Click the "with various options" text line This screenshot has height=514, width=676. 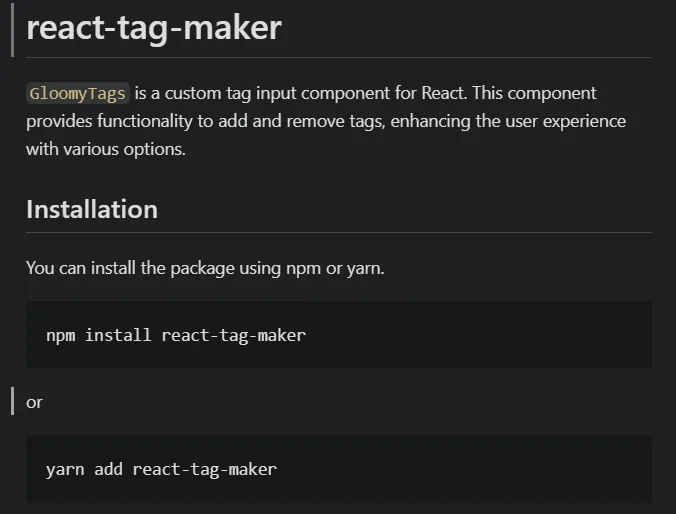[106, 149]
